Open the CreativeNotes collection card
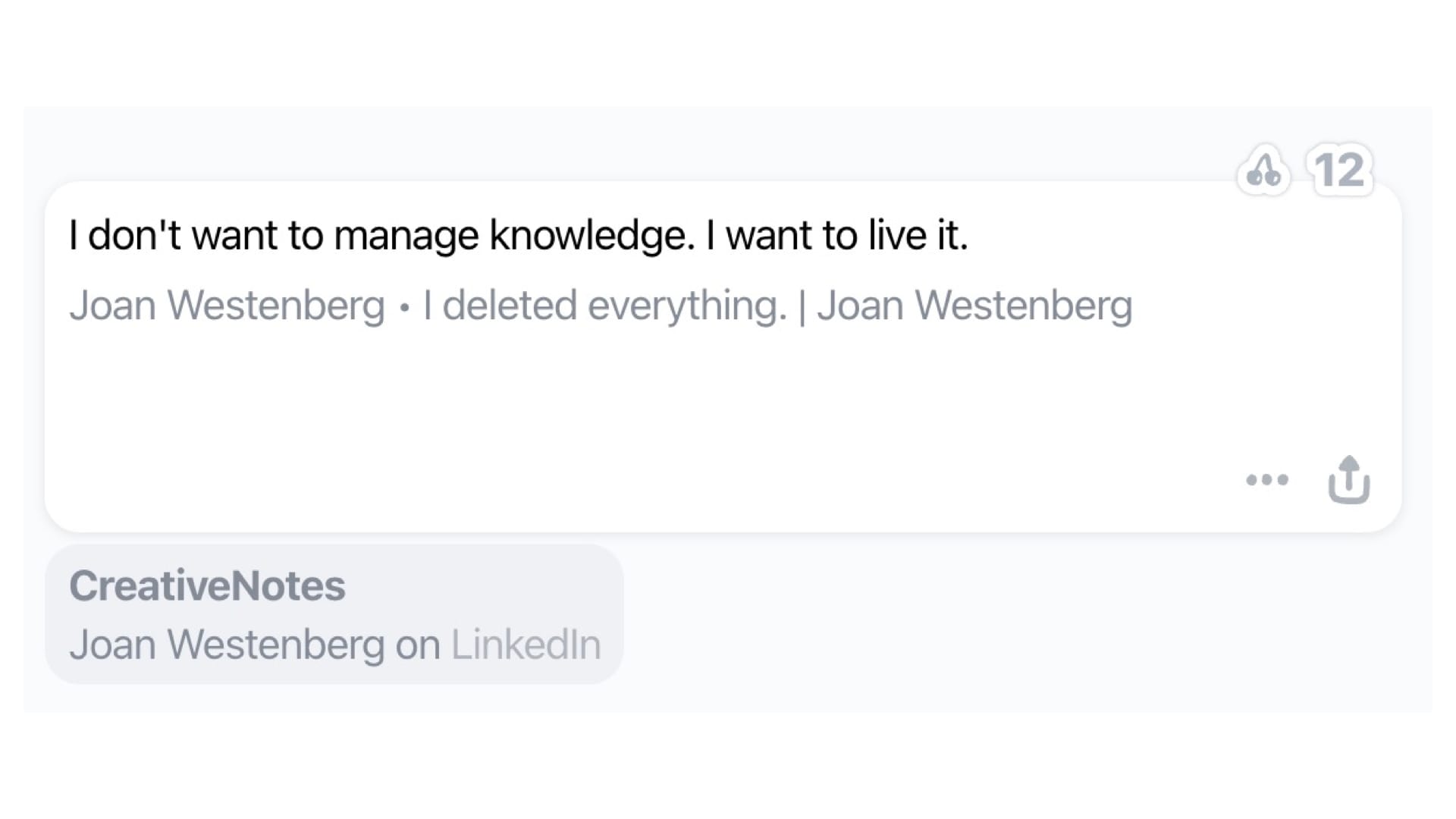Image resolution: width=1456 pixels, height=819 pixels. (334, 614)
